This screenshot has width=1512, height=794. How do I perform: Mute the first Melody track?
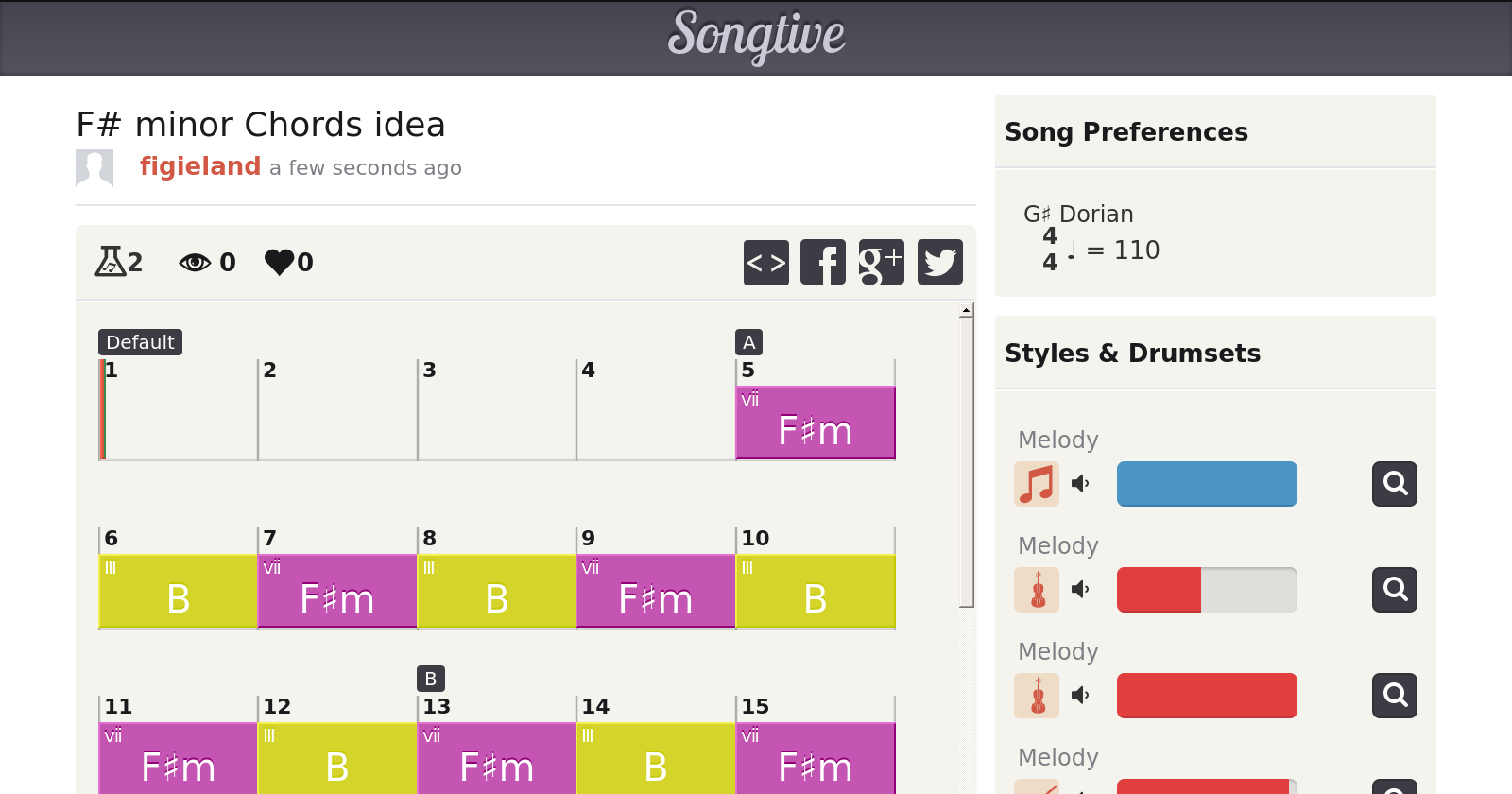(1080, 484)
